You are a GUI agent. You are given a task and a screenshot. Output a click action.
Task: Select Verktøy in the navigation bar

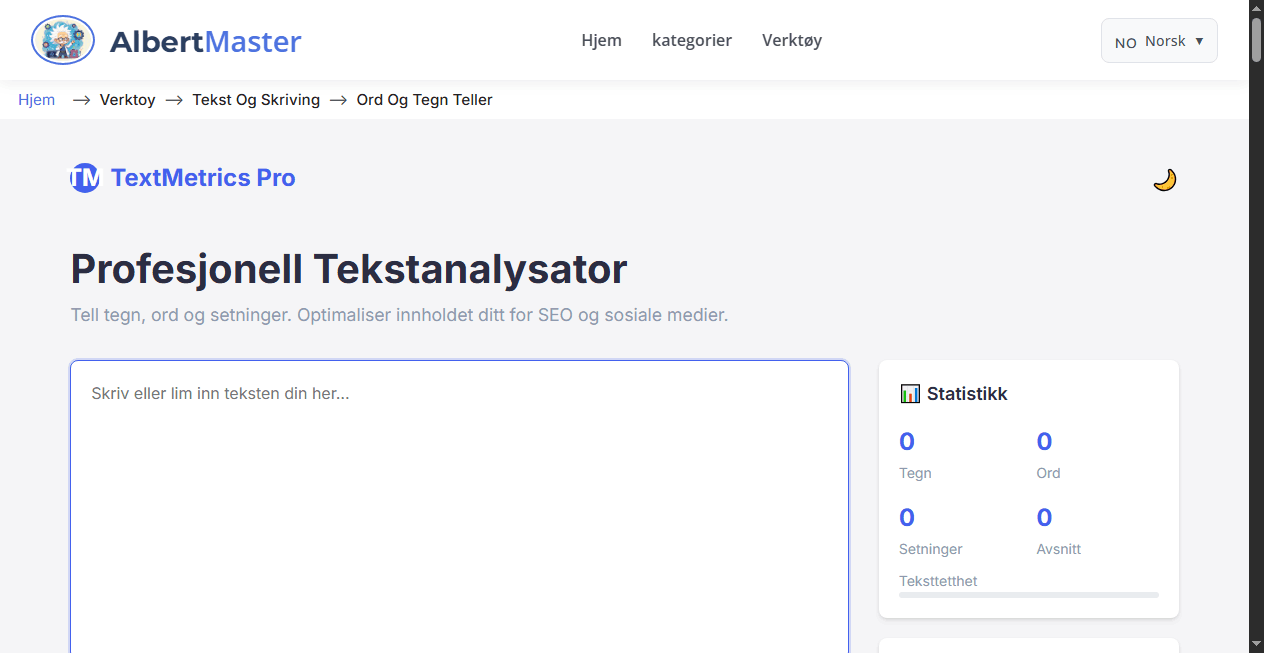coord(791,40)
